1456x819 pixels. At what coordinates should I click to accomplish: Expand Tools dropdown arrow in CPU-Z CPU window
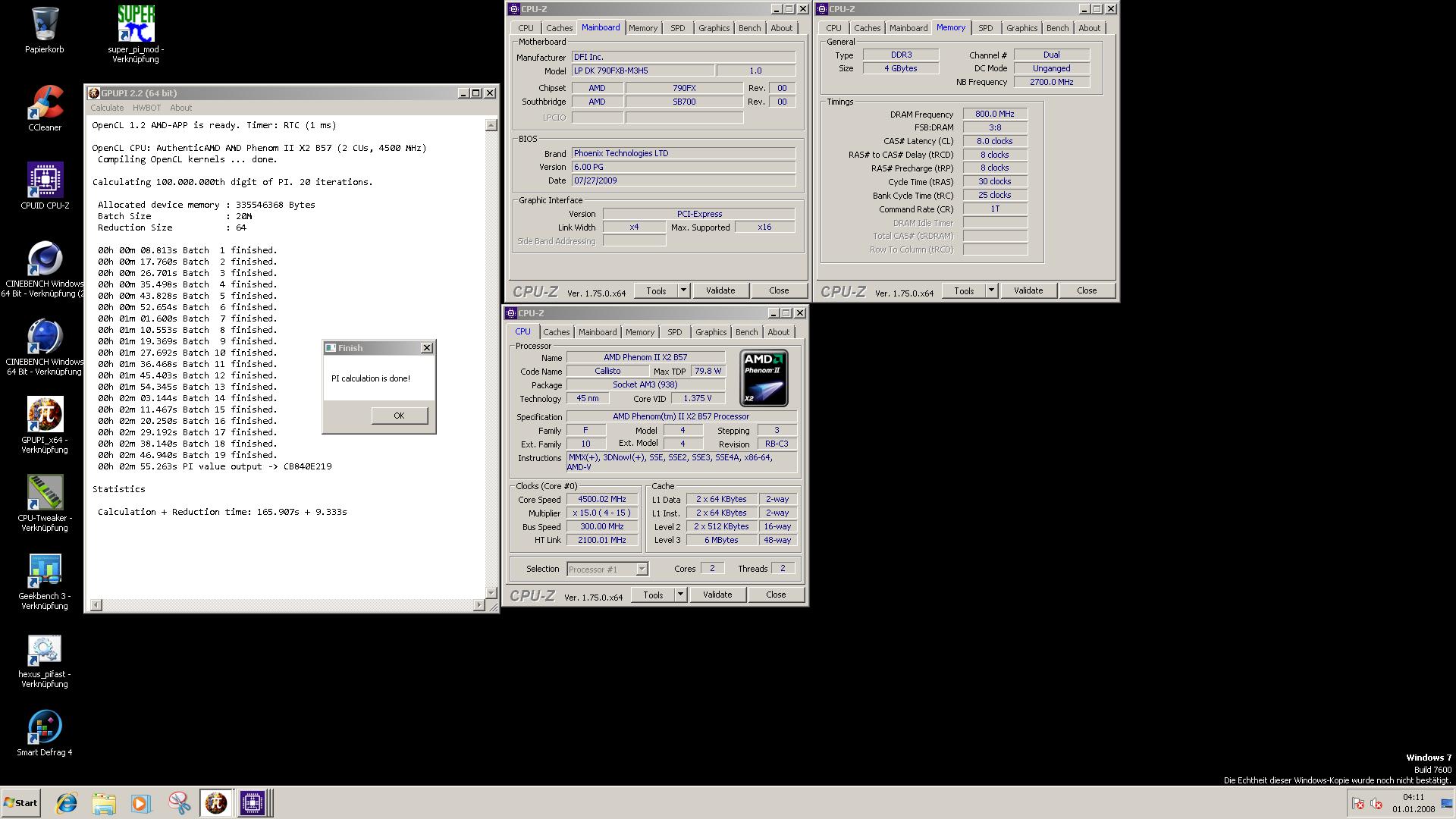click(680, 595)
